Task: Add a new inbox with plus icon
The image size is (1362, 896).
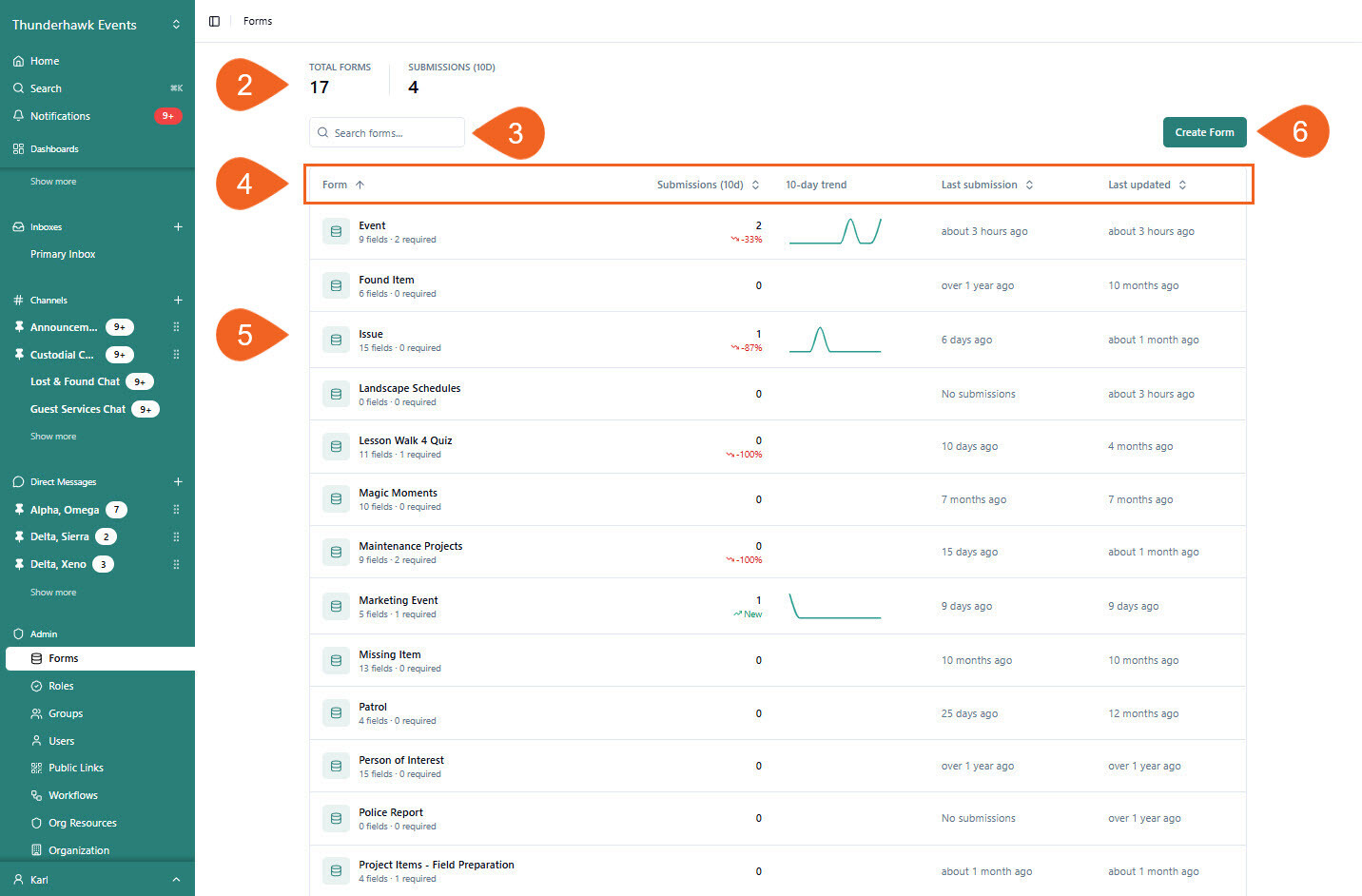Action: click(178, 227)
